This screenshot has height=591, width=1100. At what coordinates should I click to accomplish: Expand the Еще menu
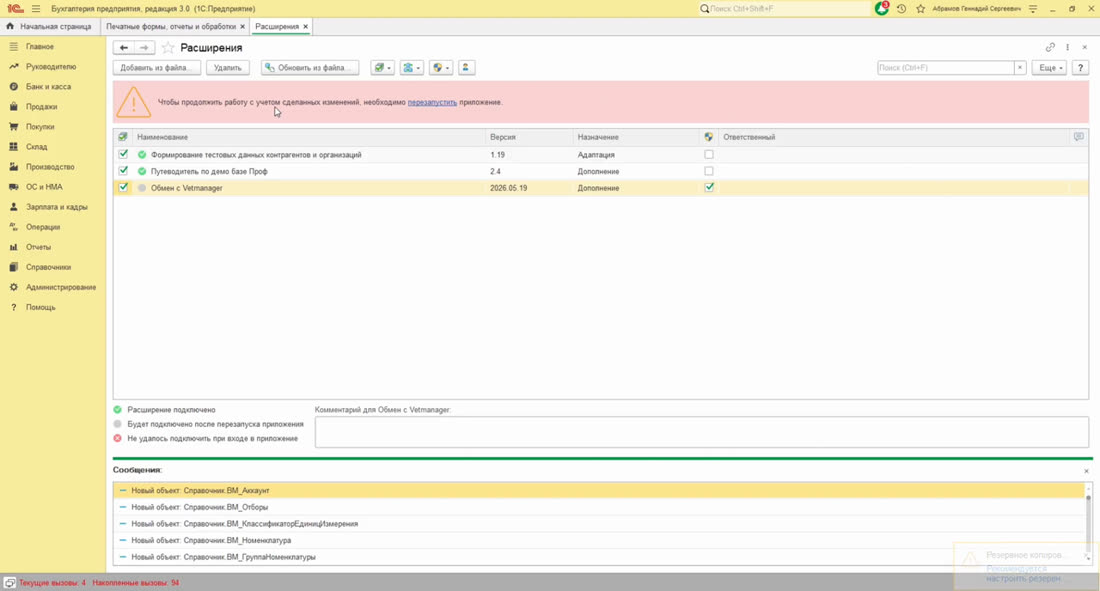(1050, 67)
